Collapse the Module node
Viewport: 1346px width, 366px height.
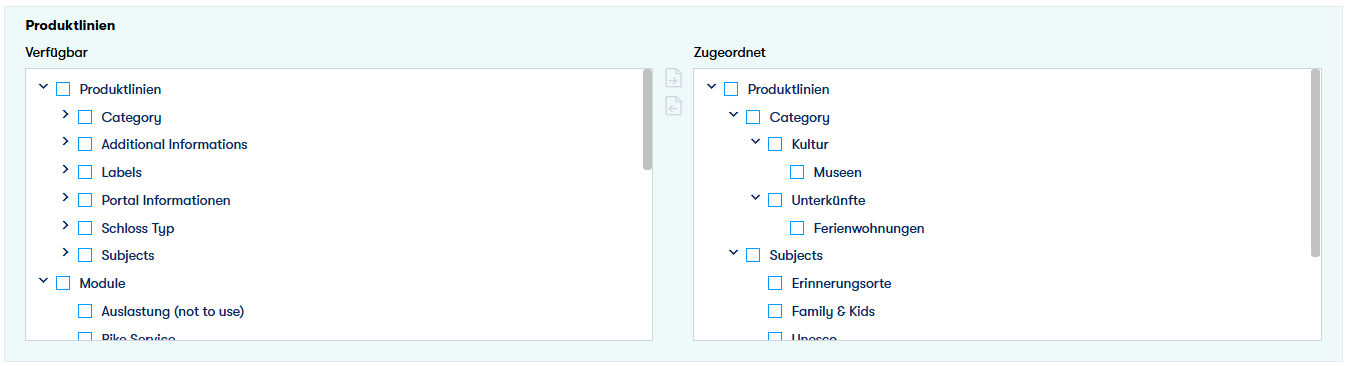(x=43, y=282)
